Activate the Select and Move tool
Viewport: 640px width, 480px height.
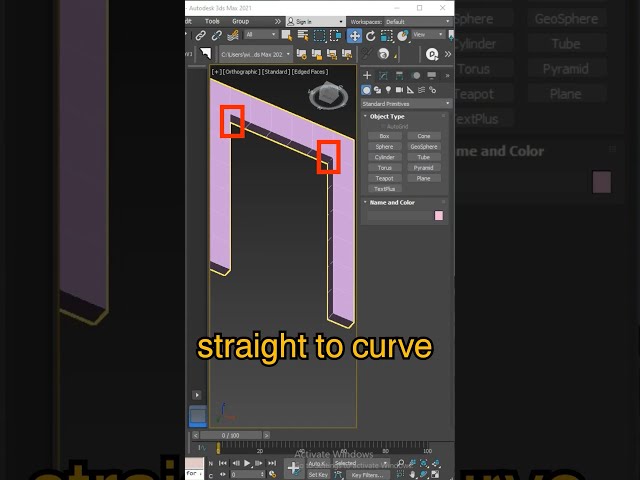pos(354,36)
